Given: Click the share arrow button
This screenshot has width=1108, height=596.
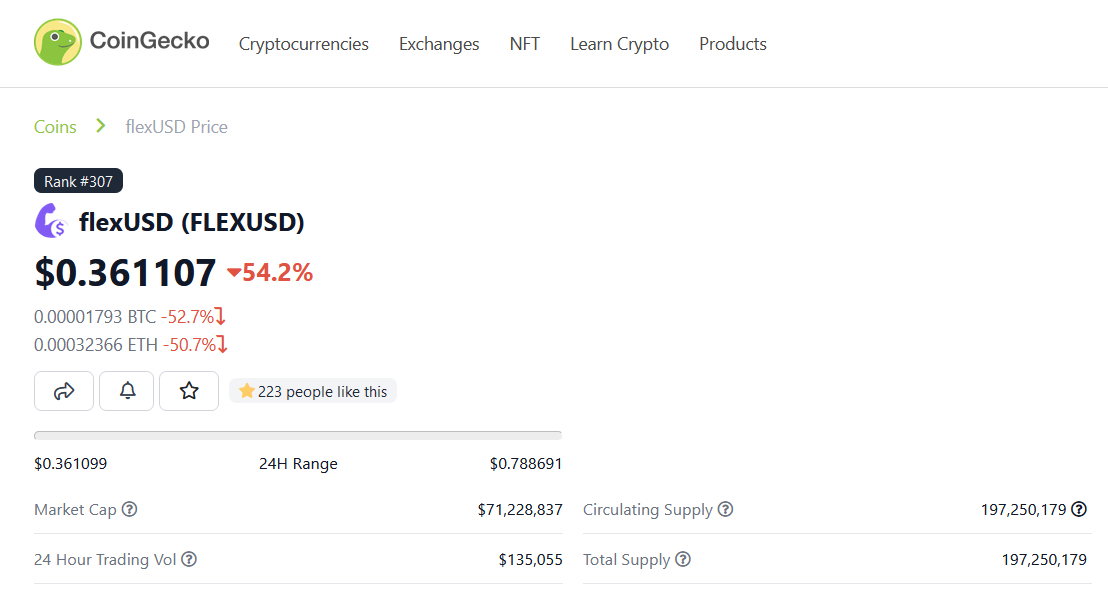Looking at the screenshot, I should pos(64,391).
